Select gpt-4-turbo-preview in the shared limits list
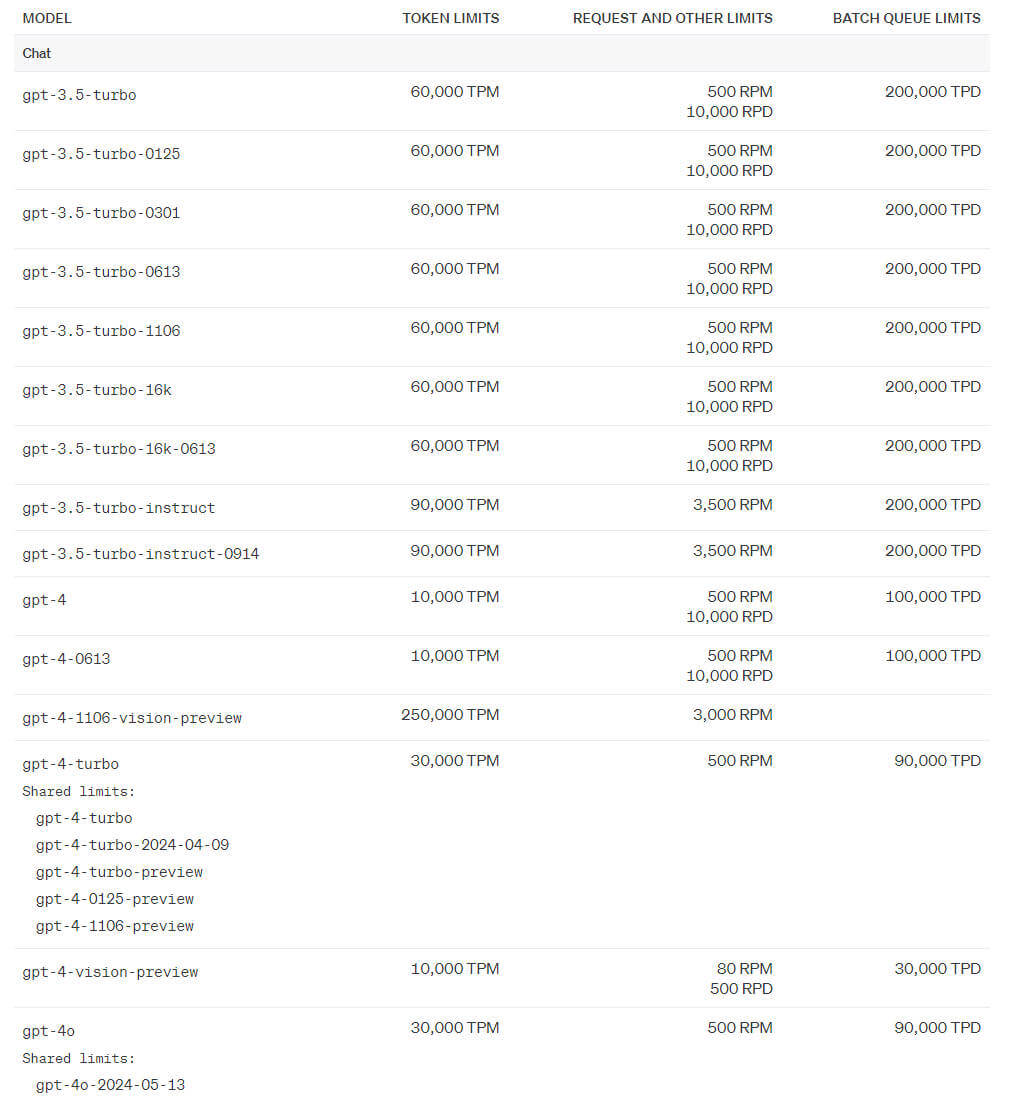Viewport: 1017px width, 1104px height. pyautogui.click(x=119, y=872)
